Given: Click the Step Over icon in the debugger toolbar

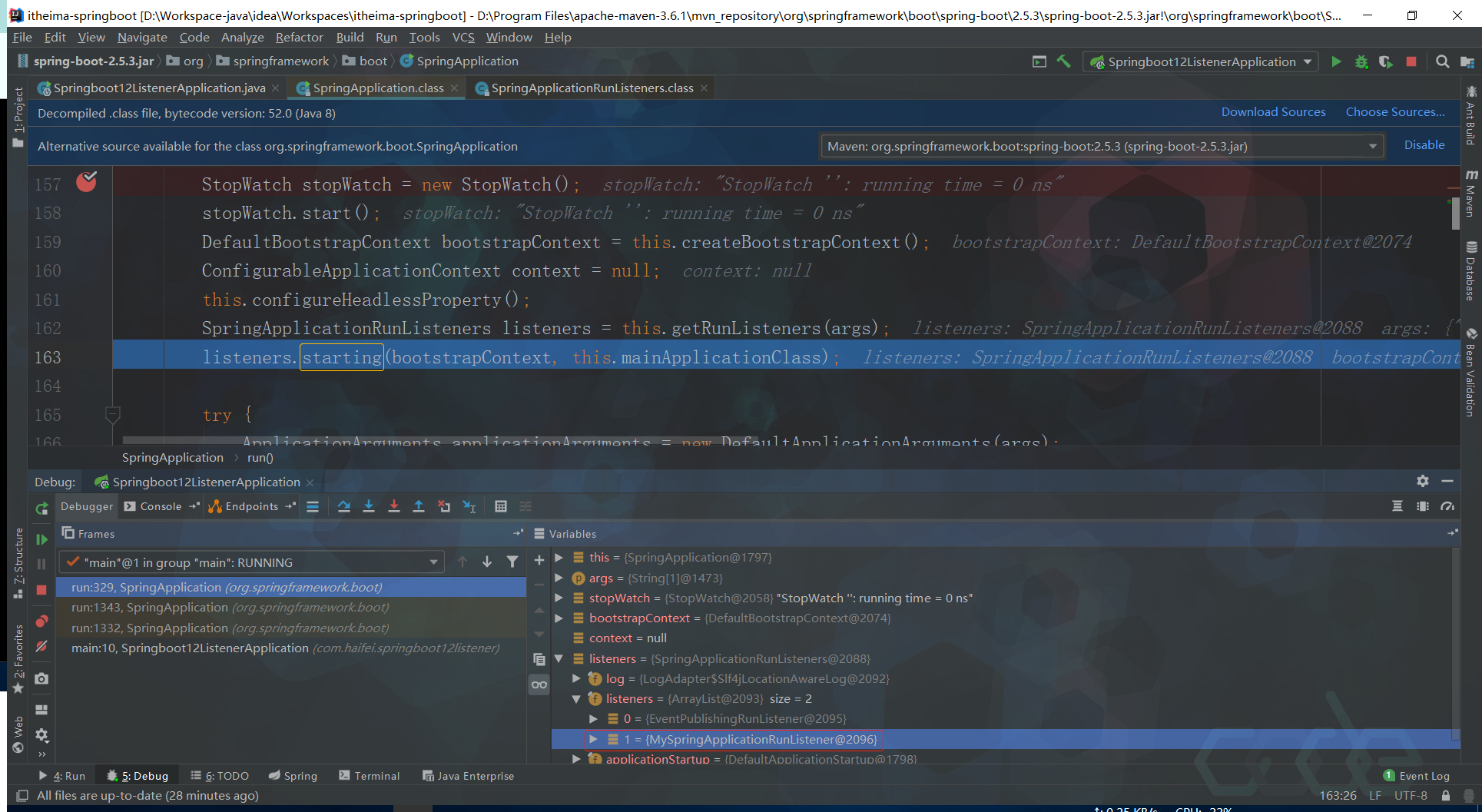Looking at the screenshot, I should click(344, 506).
